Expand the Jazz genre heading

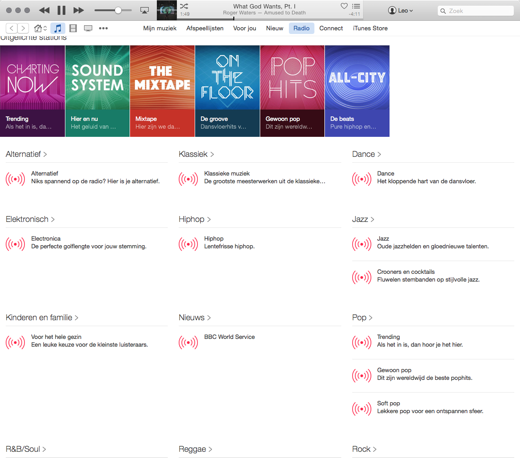tap(363, 219)
